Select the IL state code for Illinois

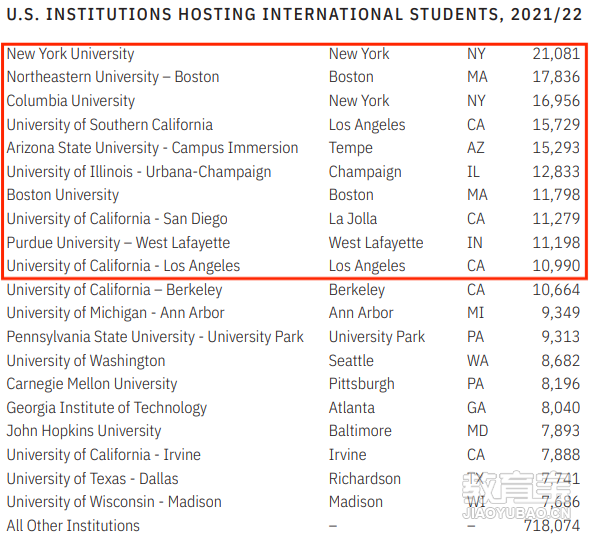(473, 172)
